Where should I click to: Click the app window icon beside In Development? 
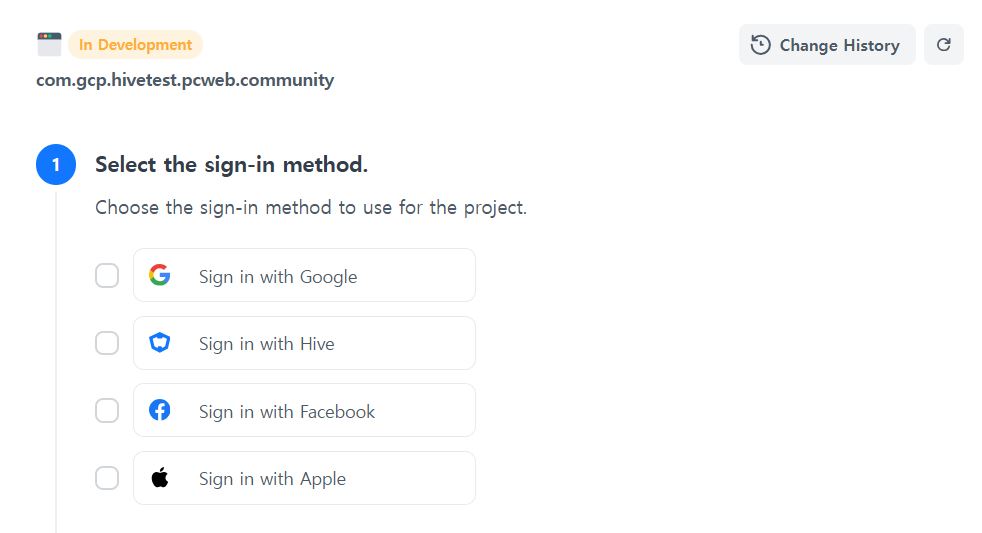[49, 44]
